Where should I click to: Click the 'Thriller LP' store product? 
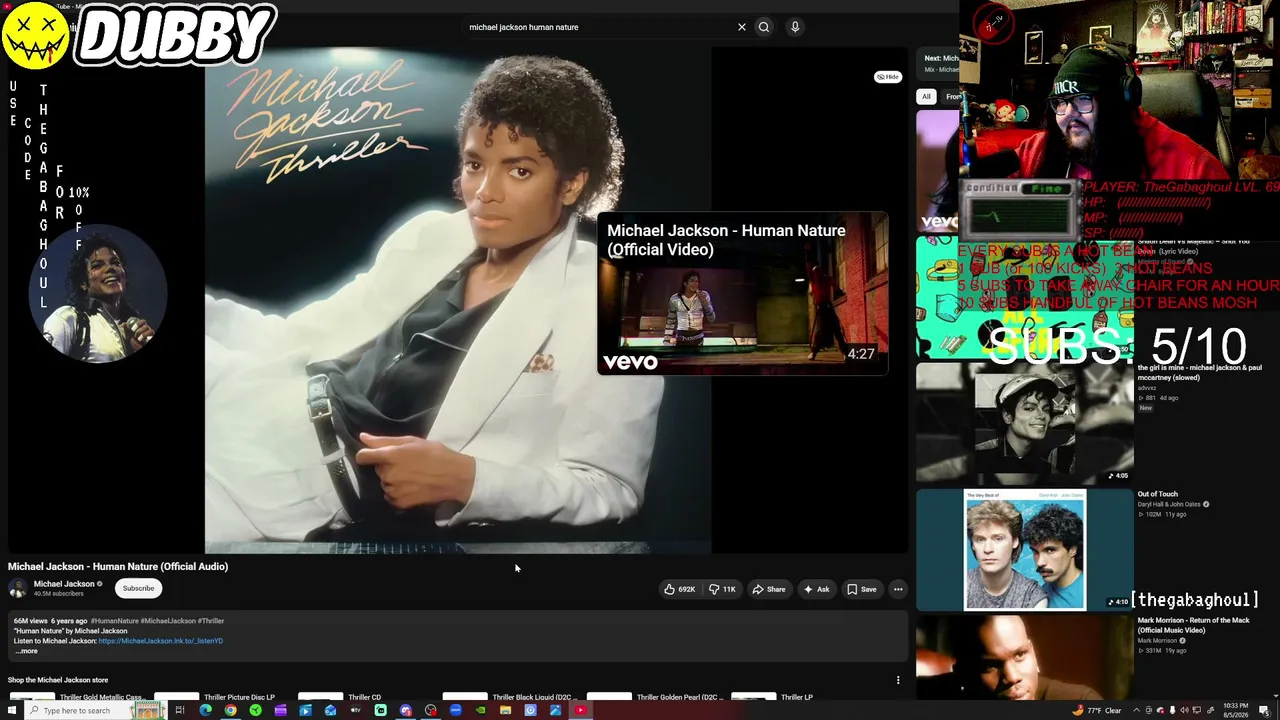pyautogui.click(x=797, y=697)
